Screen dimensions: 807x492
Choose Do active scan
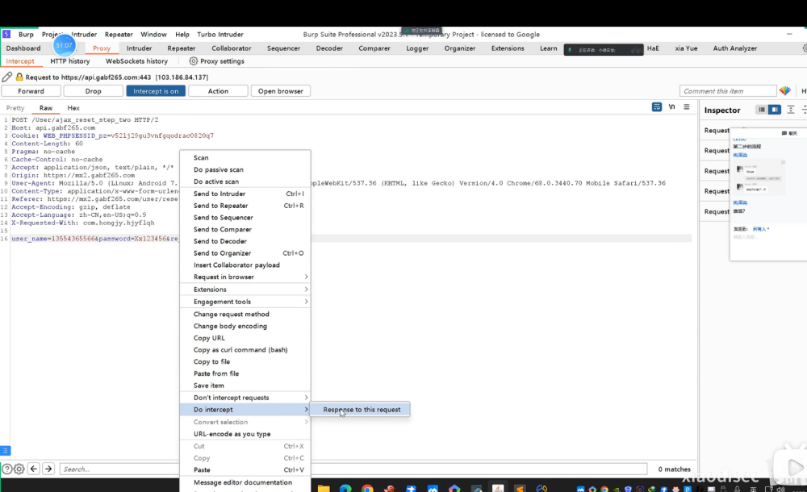(245, 181)
